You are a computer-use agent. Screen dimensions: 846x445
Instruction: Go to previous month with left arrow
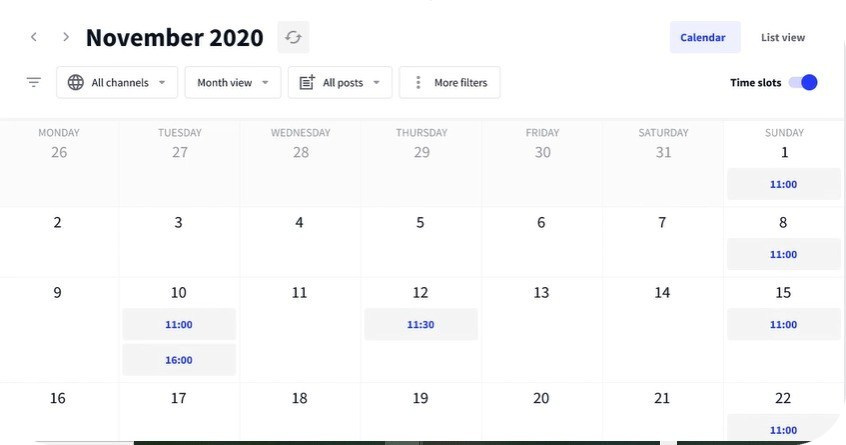[34, 37]
